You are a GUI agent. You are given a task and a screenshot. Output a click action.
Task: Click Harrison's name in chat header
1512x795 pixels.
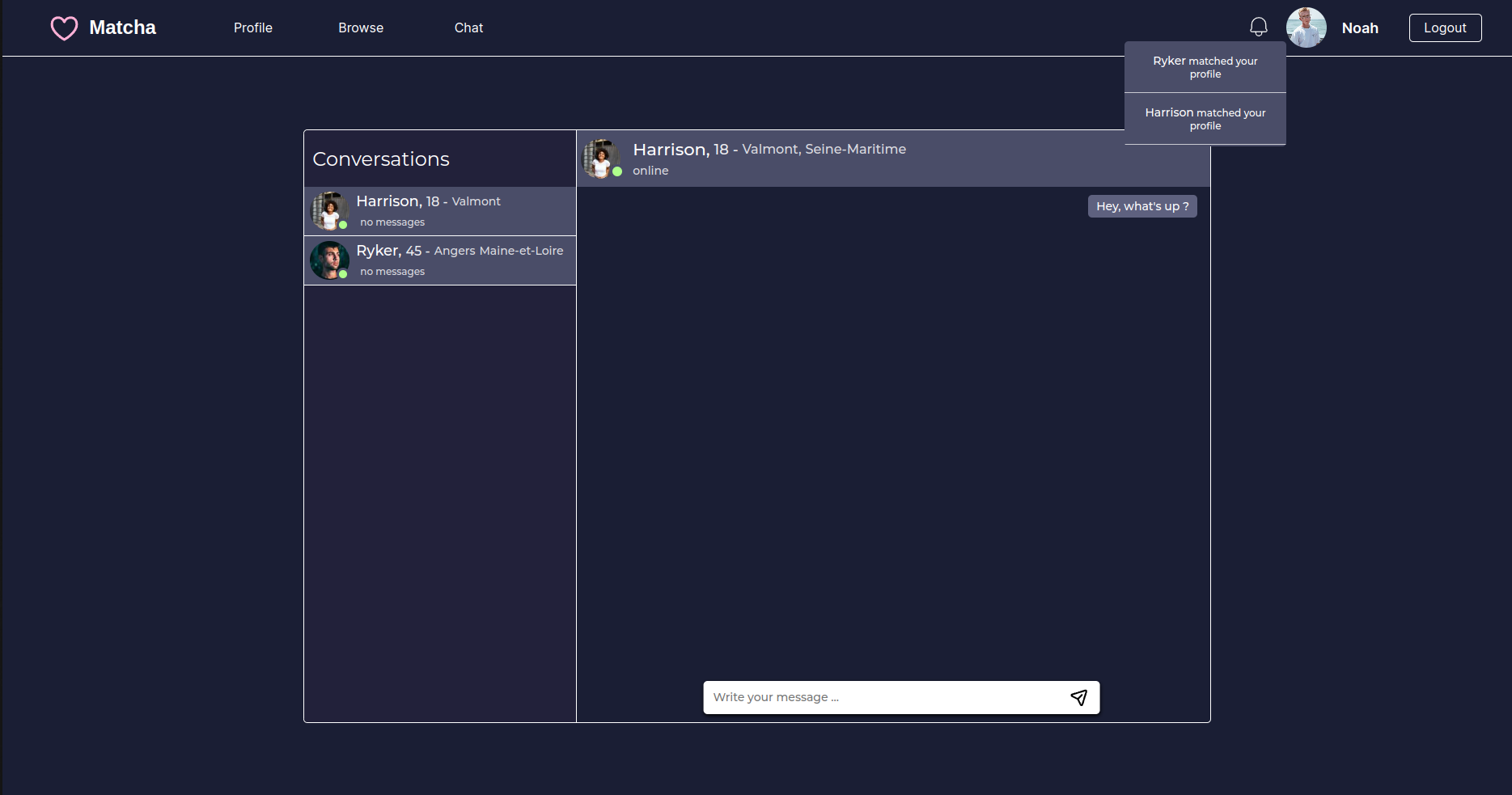[670, 150]
